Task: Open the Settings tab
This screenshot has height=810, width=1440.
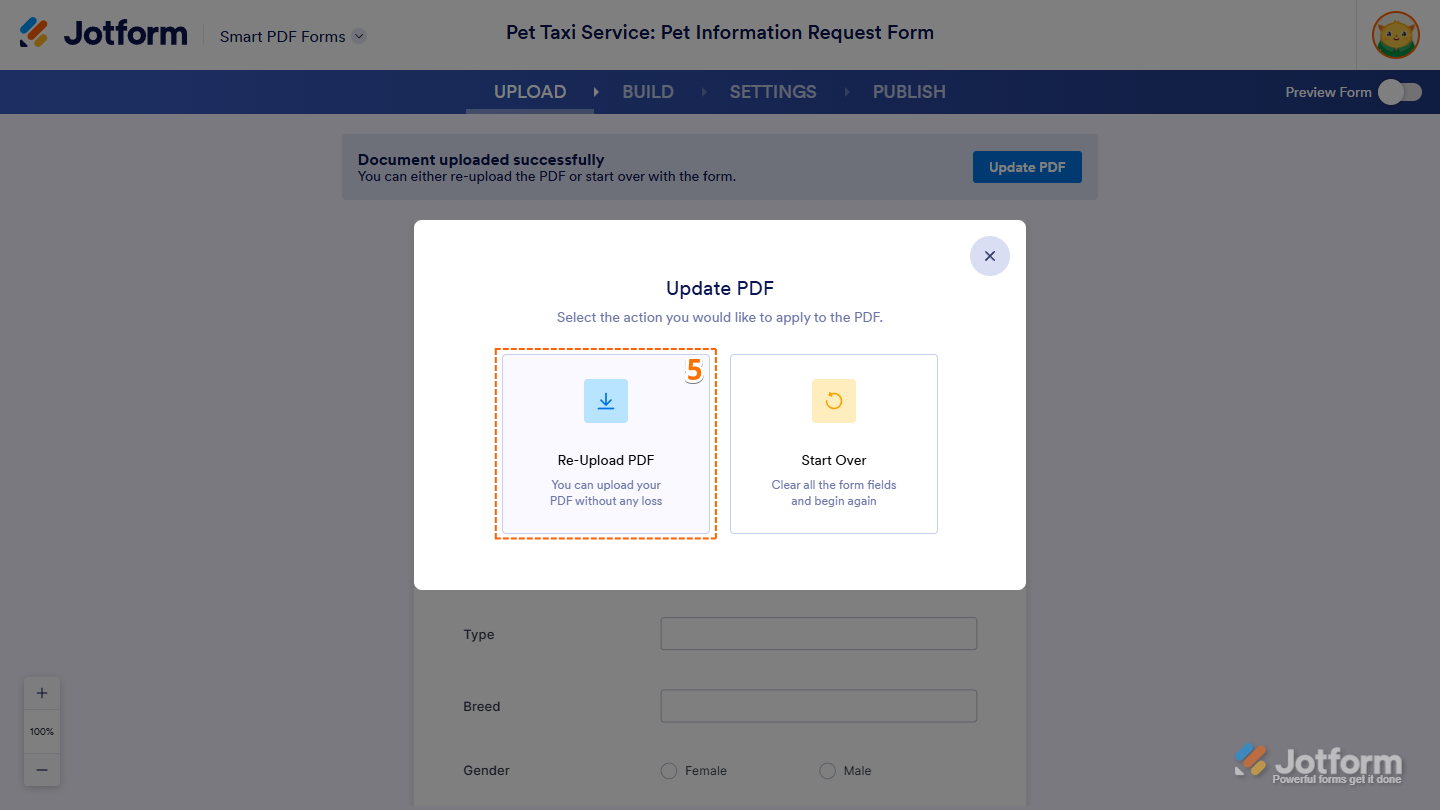Action: coord(773,92)
